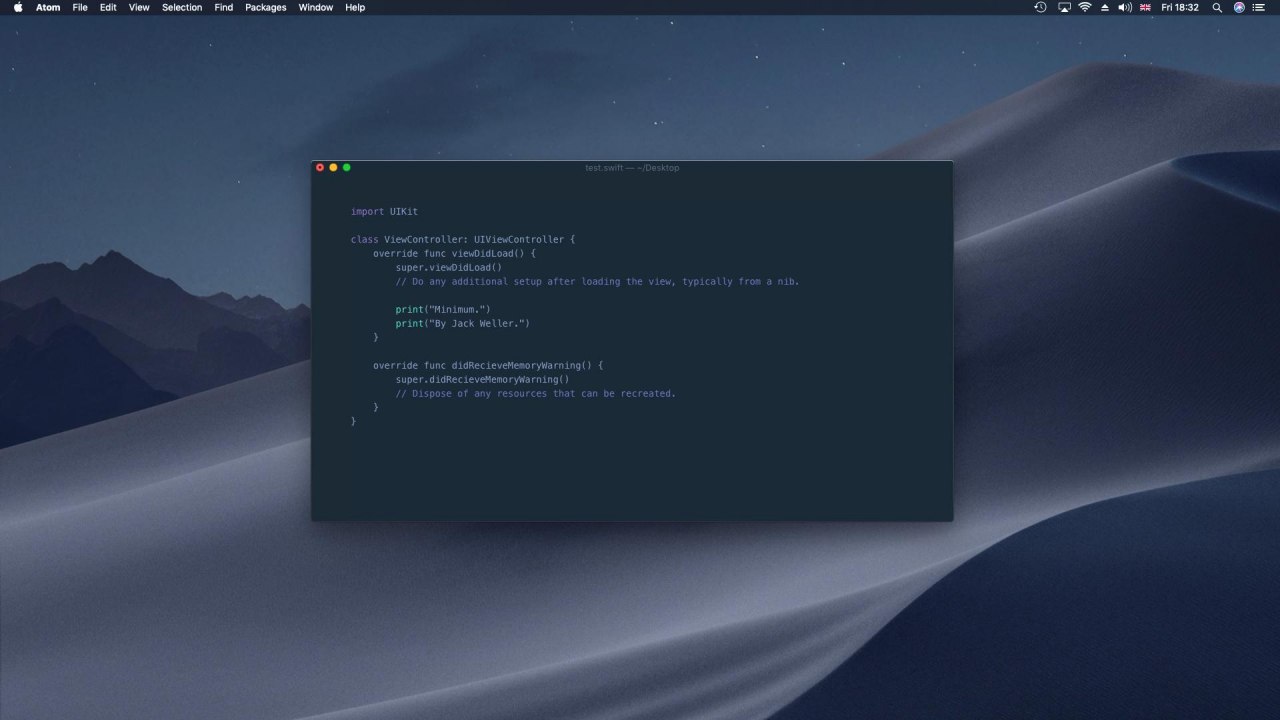Click 'override func viewDidLoad() {' line
The height and width of the screenshot is (720, 1280).
pos(454,253)
